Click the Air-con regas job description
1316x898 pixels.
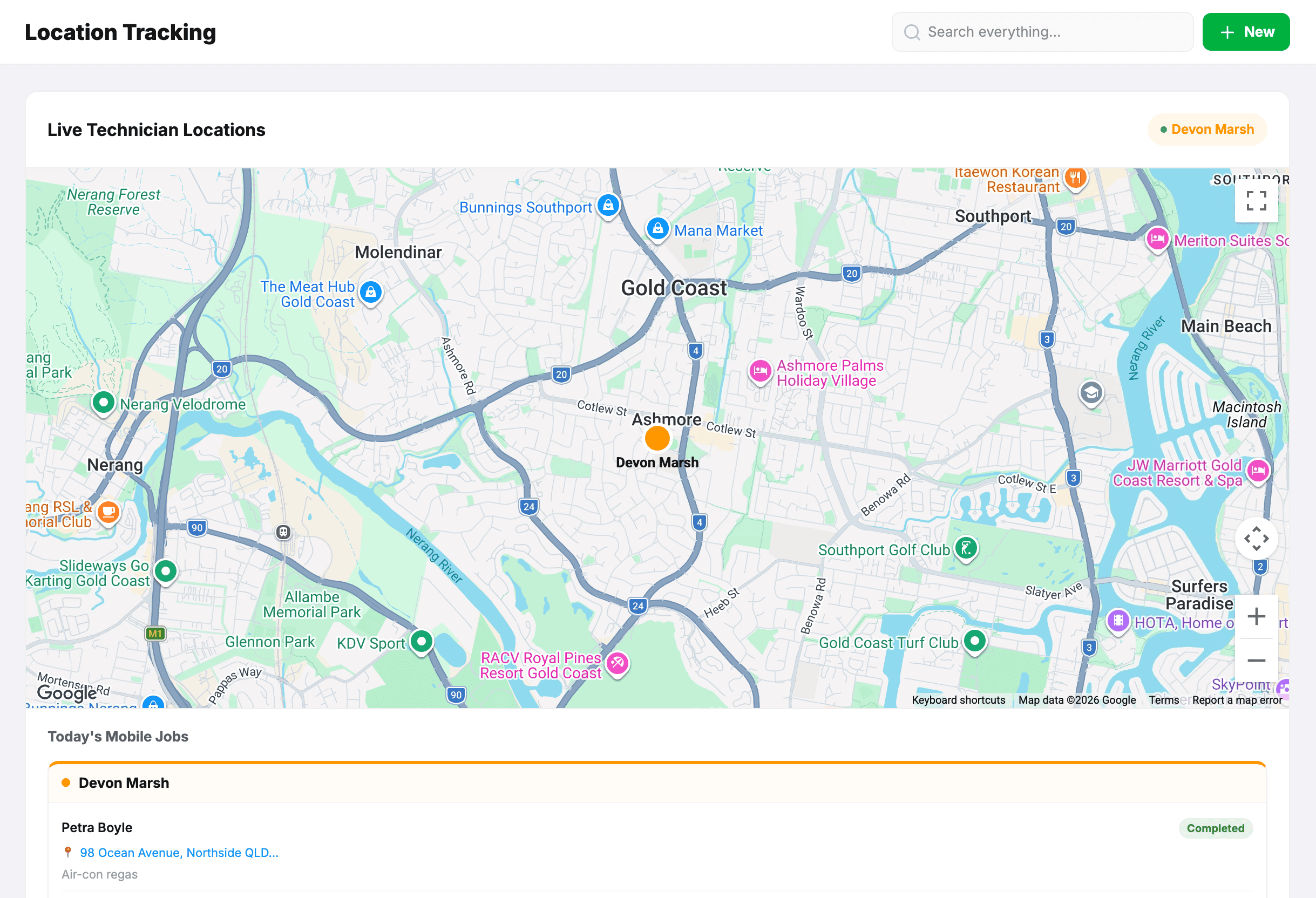click(x=100, y=874)
